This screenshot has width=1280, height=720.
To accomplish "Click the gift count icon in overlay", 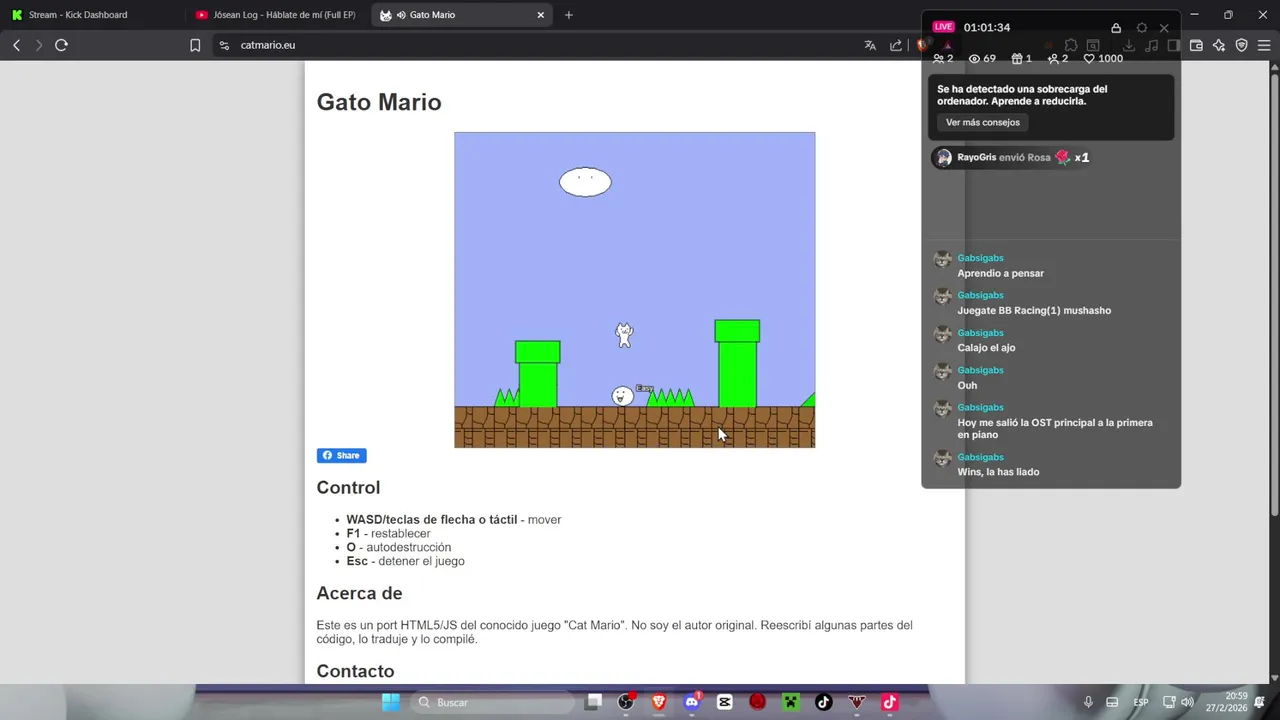I will [x=1021, y=59].
